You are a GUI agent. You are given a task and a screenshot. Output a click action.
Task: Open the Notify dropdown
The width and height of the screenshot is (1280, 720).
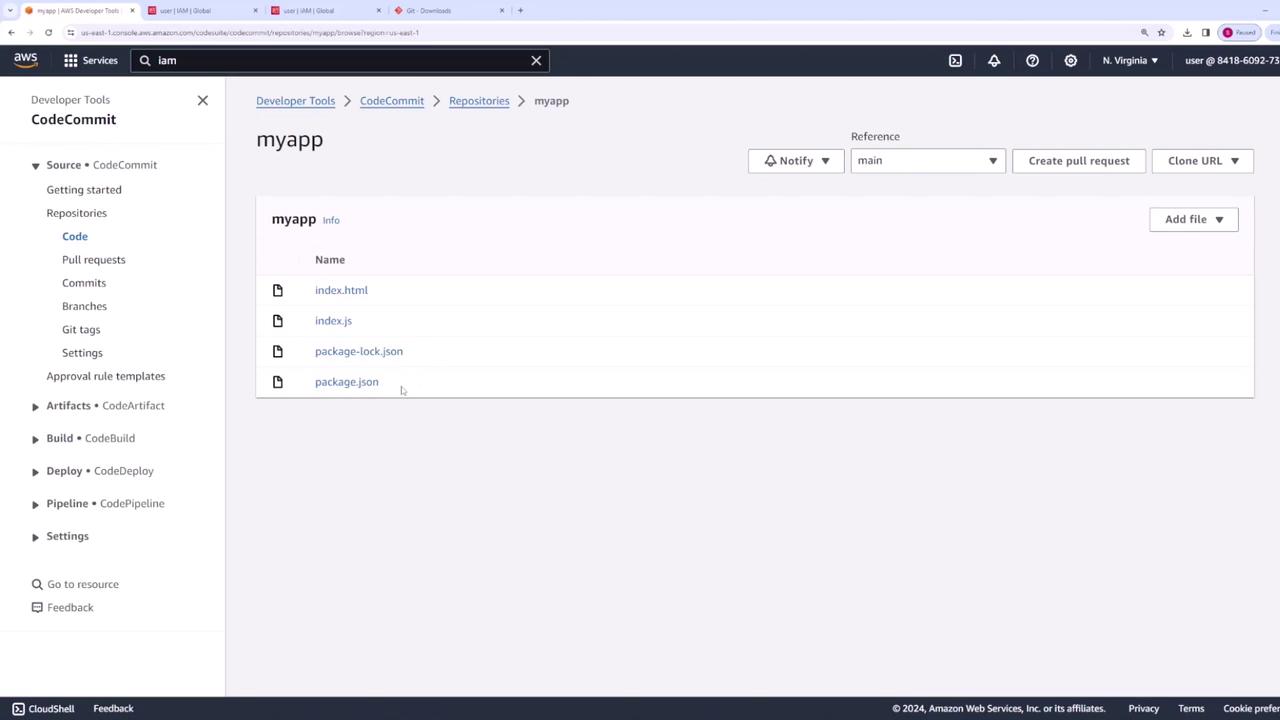(x=796, y=160)
